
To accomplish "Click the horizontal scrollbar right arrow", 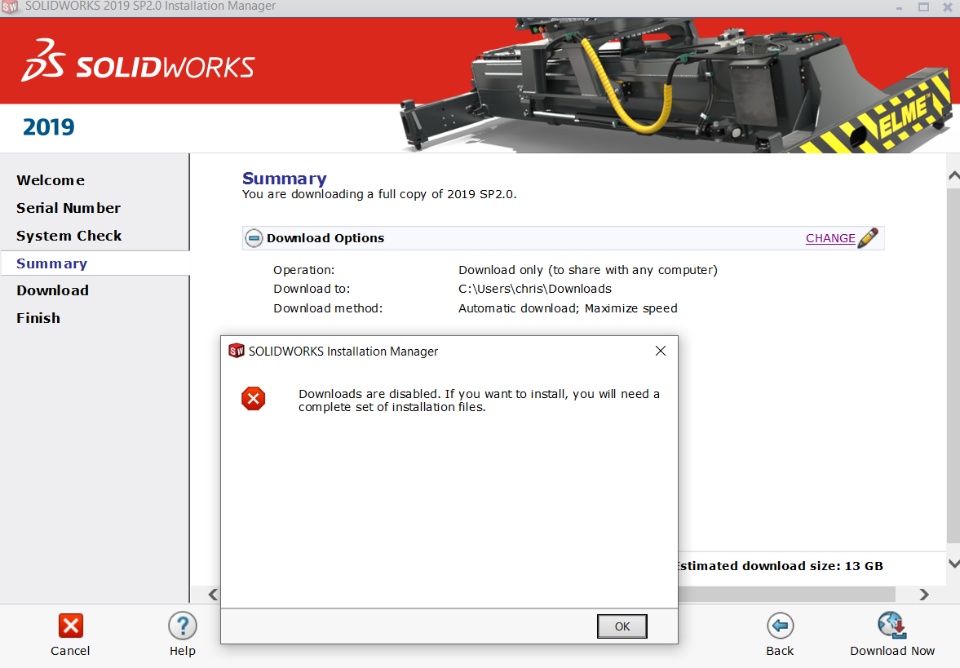I will (x=924, y=595).
